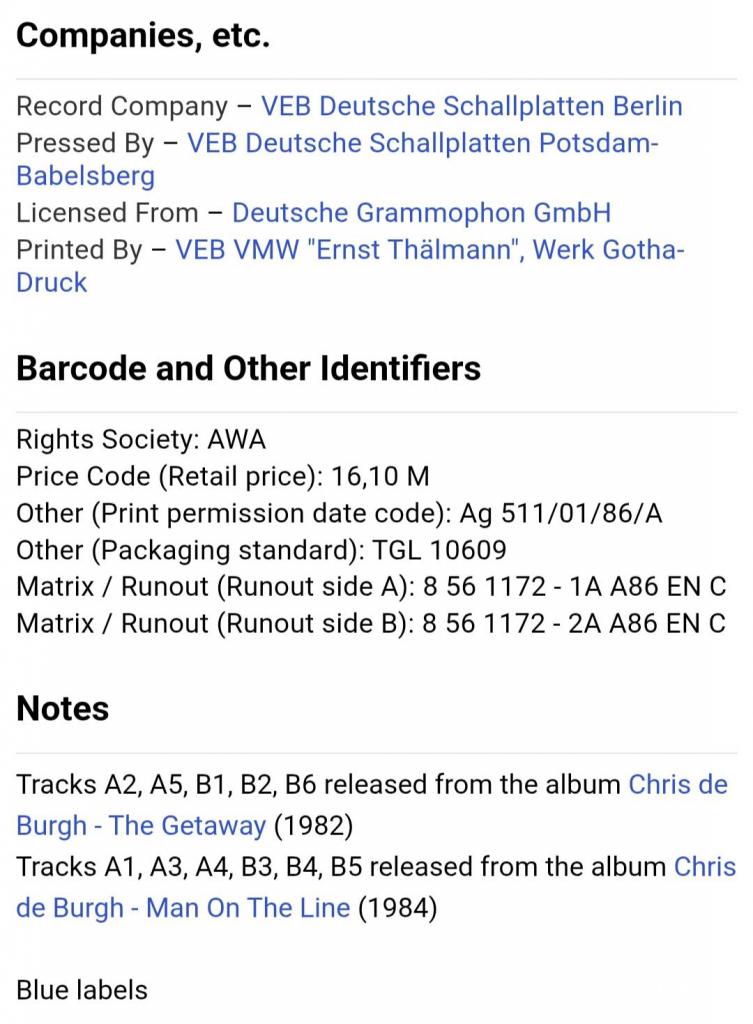Click the "Licensed From" role label
The height and width of the screenshot is (1024, 753).
click(x=107, y=213)
